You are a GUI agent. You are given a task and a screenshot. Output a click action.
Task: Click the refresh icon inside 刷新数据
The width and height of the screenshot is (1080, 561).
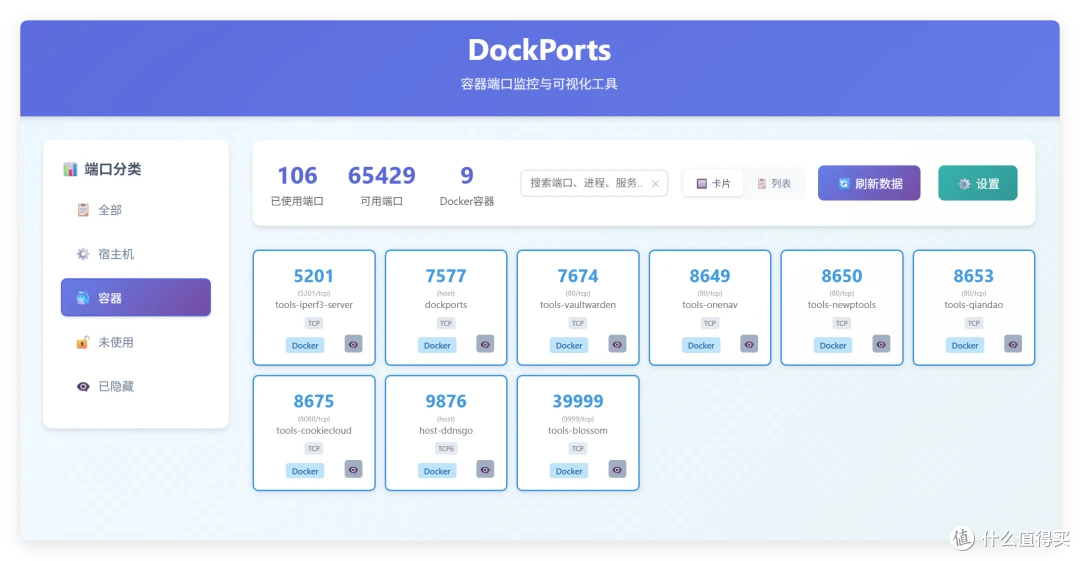coord(843,183)
